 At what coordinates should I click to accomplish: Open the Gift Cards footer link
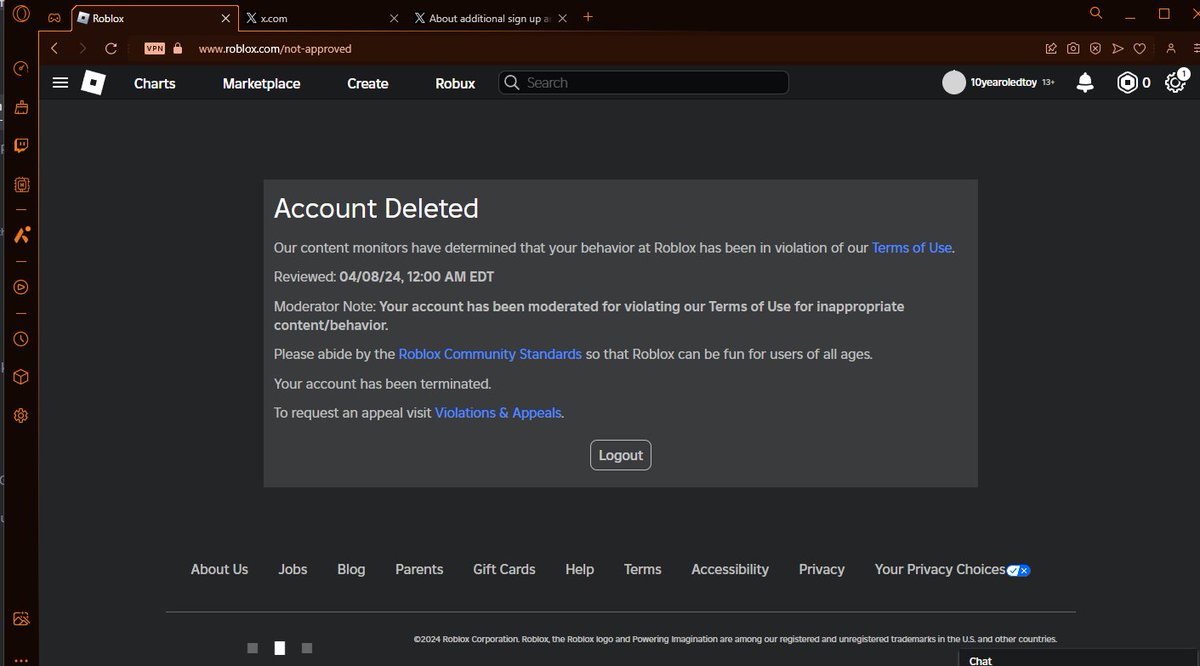tap(504, 569)
